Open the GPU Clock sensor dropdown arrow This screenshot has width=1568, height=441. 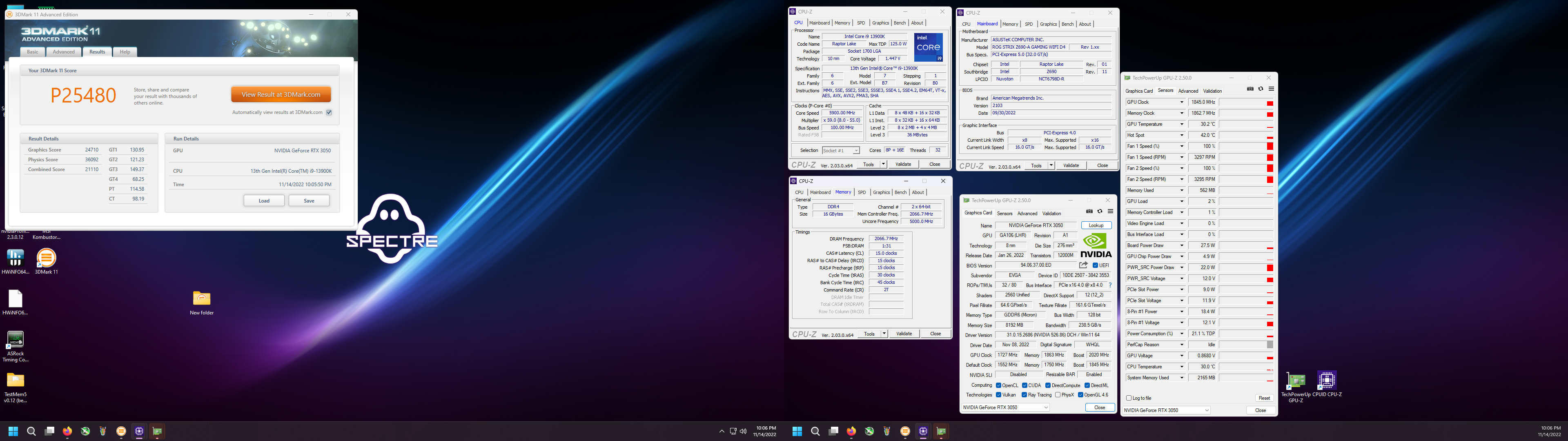point(1181,102)
